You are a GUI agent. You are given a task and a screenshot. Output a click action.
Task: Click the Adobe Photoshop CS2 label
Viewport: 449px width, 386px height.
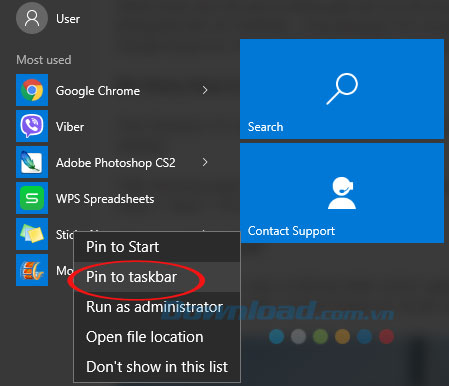(116, 163)
